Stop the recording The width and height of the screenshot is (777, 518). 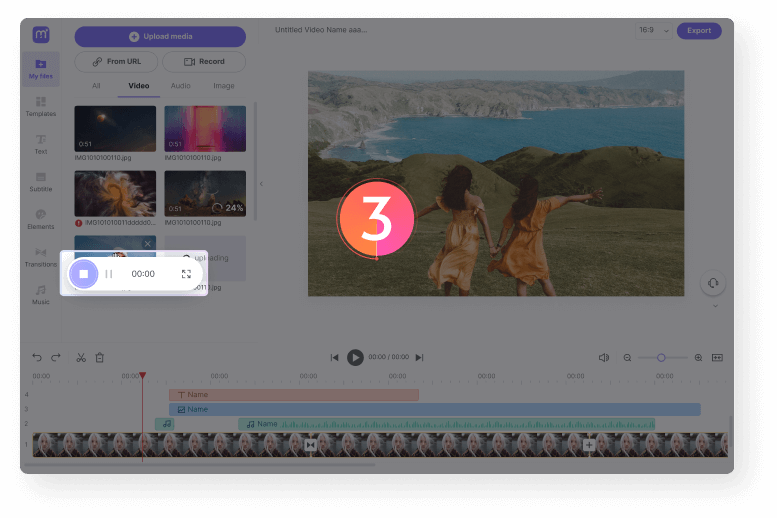(84, 274)
